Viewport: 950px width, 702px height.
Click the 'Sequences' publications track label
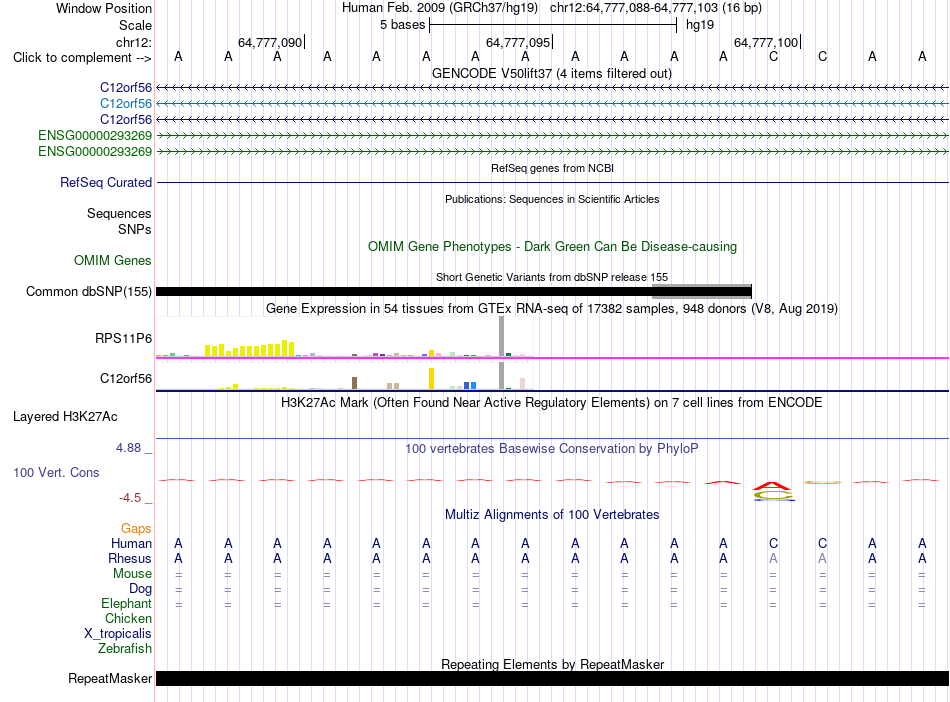coord(119,214)
